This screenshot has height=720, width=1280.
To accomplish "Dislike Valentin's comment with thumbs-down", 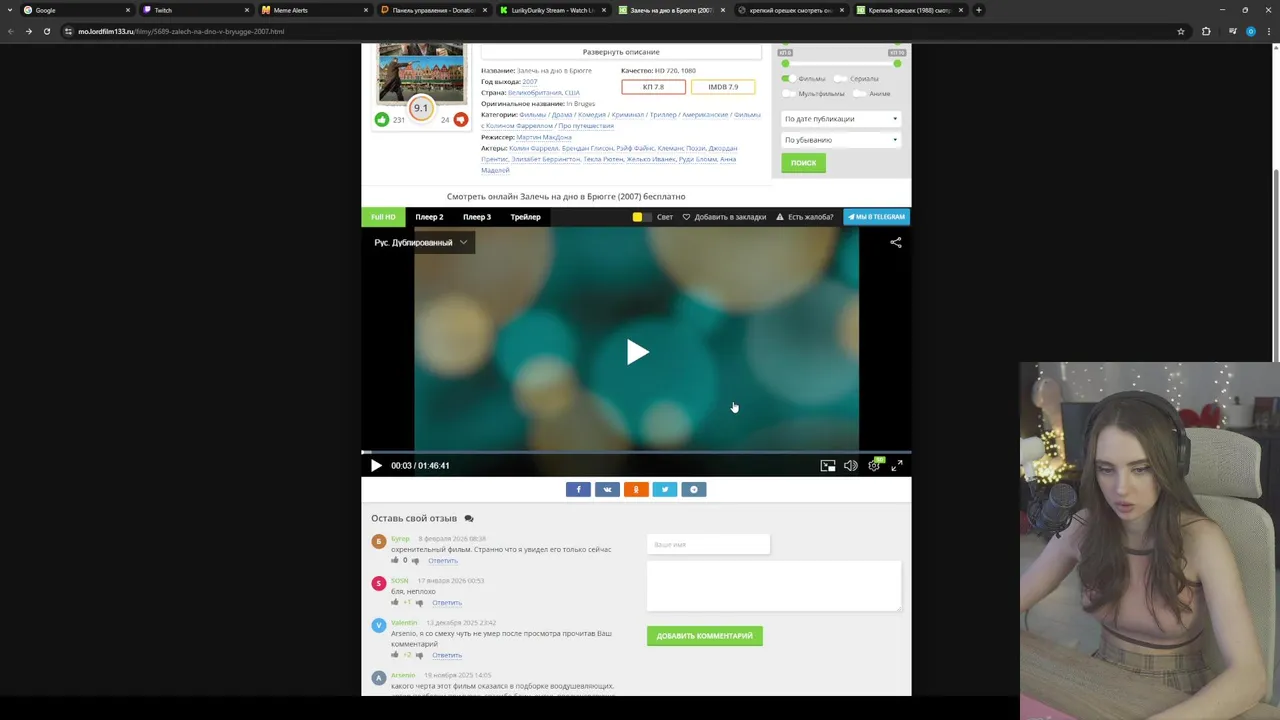I will (419, 655).
